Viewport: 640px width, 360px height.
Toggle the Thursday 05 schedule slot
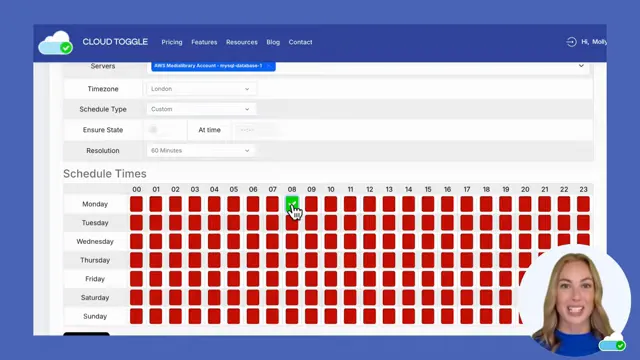[233, 260]
